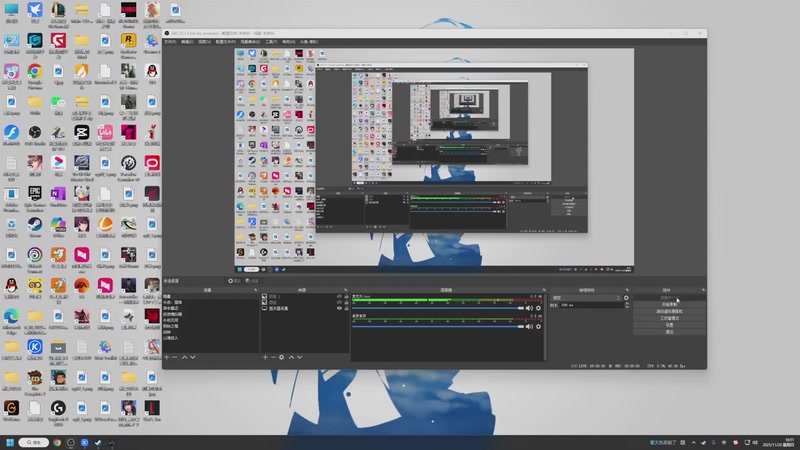Toggle visibility of second source in list
Viewport: 800px width, 450px height.
[x=339, y=303]
